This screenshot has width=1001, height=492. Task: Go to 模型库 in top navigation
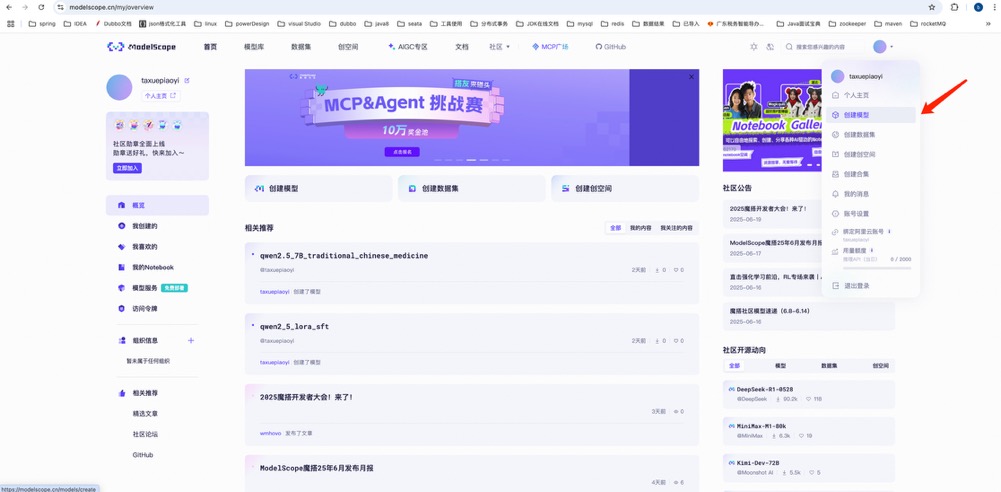click(254, 47)
